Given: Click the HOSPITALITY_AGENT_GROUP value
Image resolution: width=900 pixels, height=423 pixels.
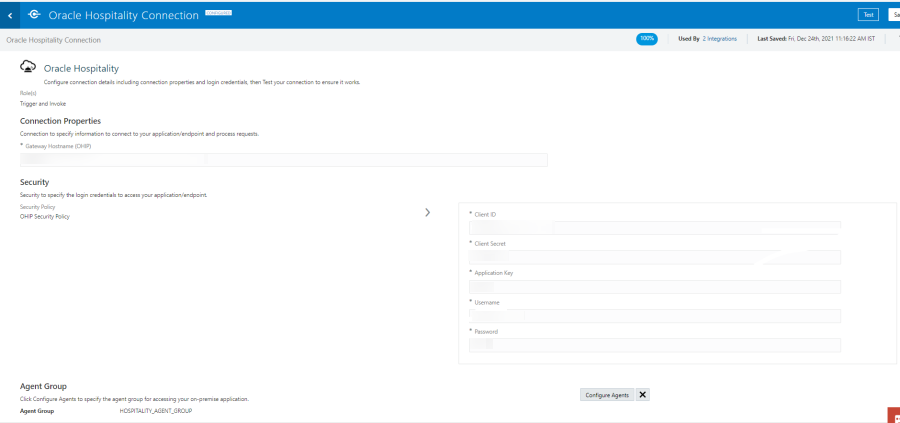Looking at the screenshot, I should click(156, 411).
